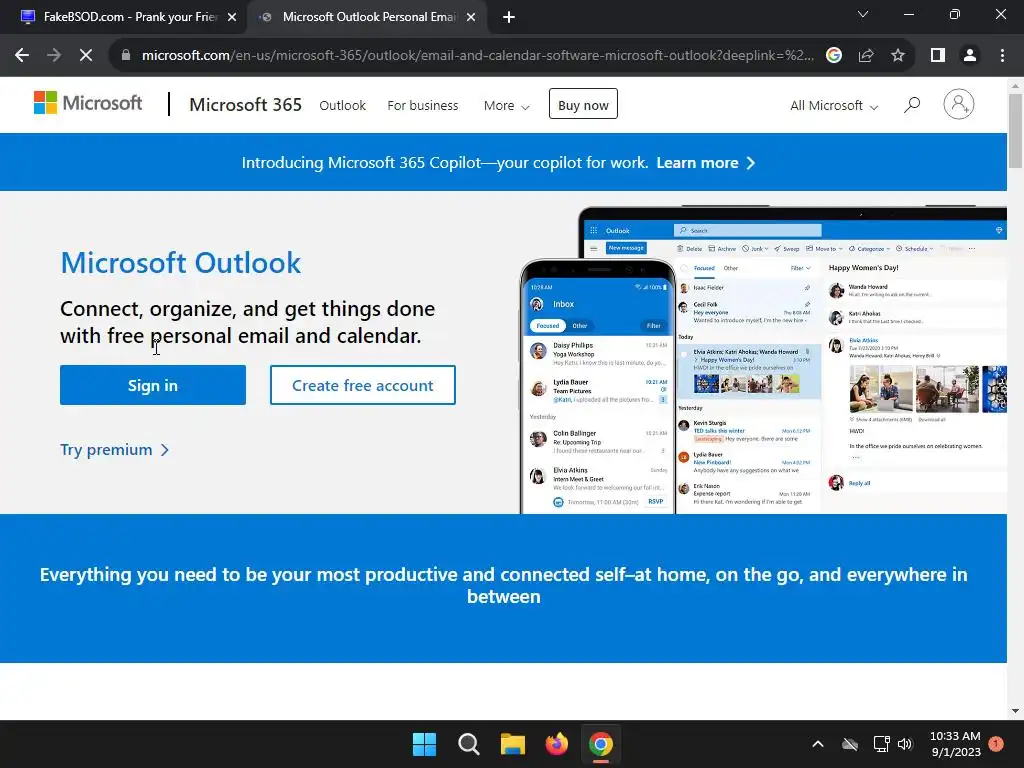Image resolution: width=1024 pixels, height=768 pixels.
Task: Click the sign-in account avatar icon
Action: 959,104
